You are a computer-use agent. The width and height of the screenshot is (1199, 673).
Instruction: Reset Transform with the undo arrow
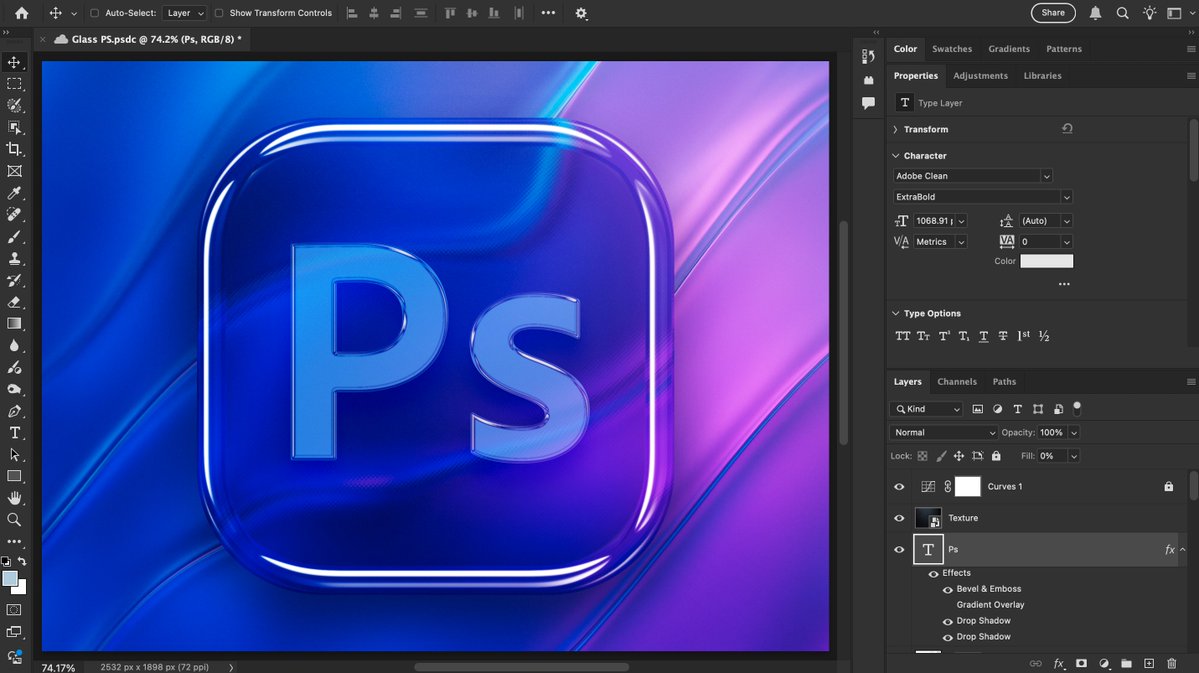pyautogui.click(x=1067, y=128)
